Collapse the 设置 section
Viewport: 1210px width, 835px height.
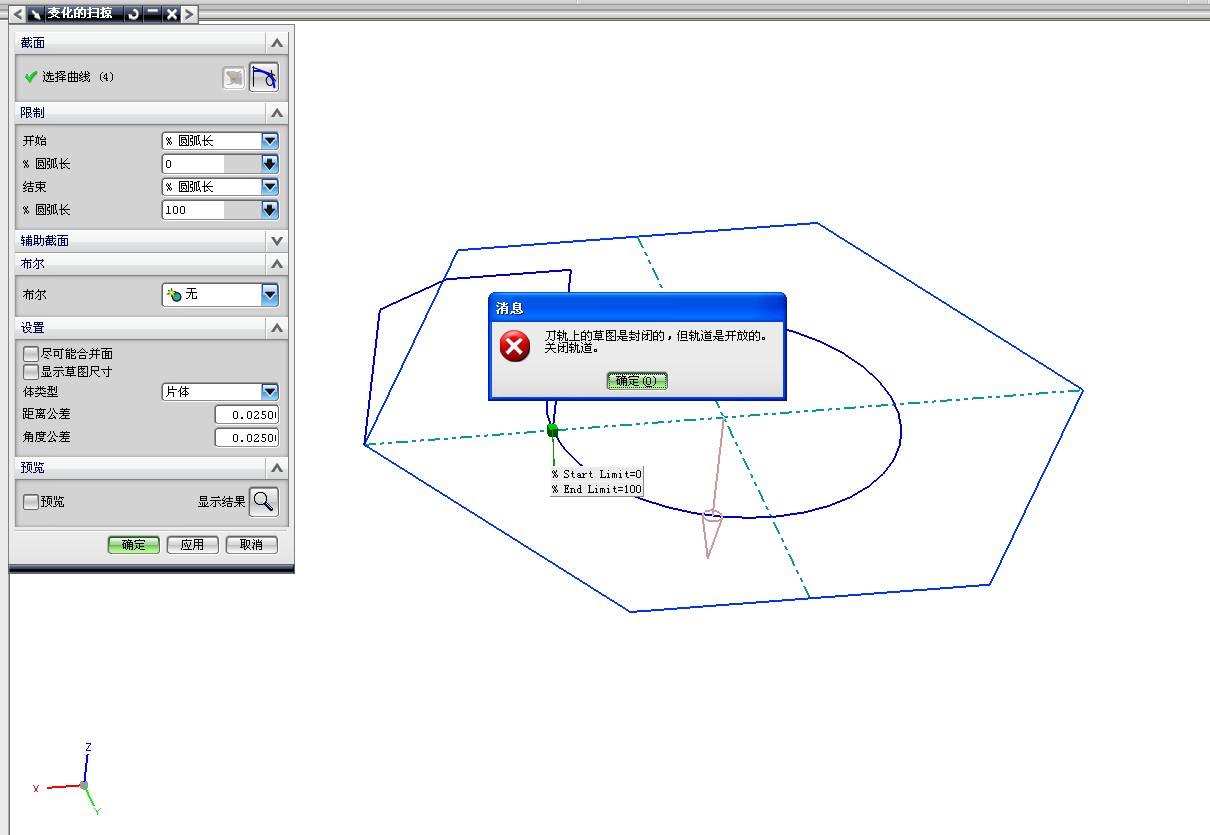(x=277, y=328)
